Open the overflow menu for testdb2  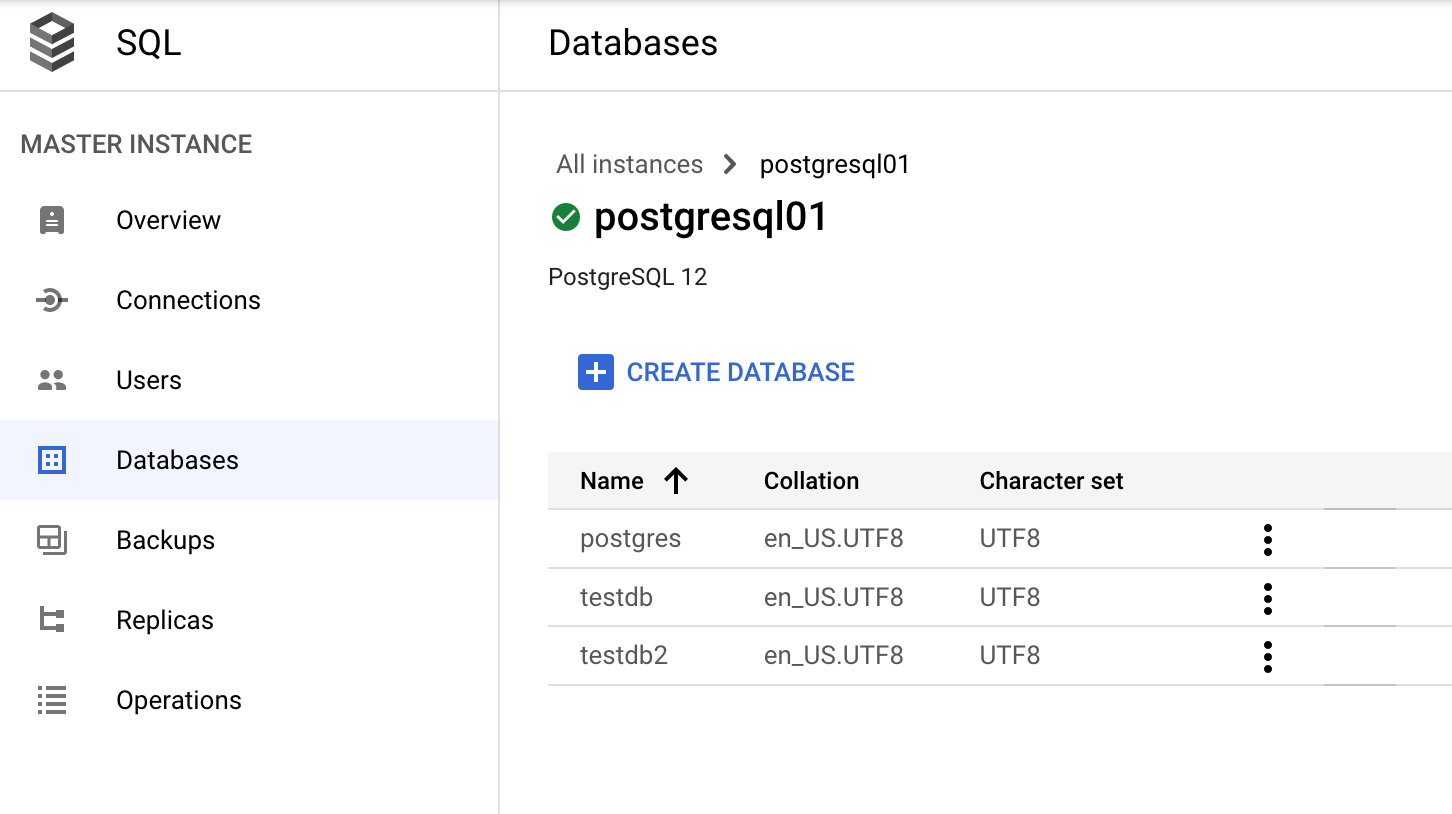click(x=1267, y=656)
